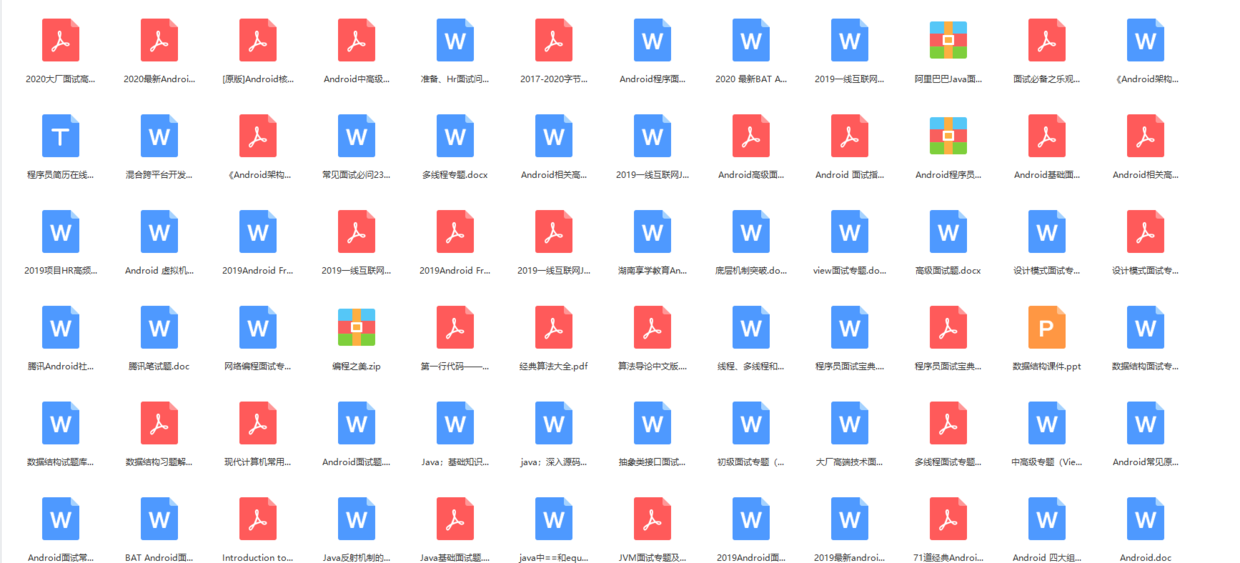This screenshot has width=1240, height=563.
Task: Select the 2017-2020字节 PDF icon
Action: click(553, 40)
